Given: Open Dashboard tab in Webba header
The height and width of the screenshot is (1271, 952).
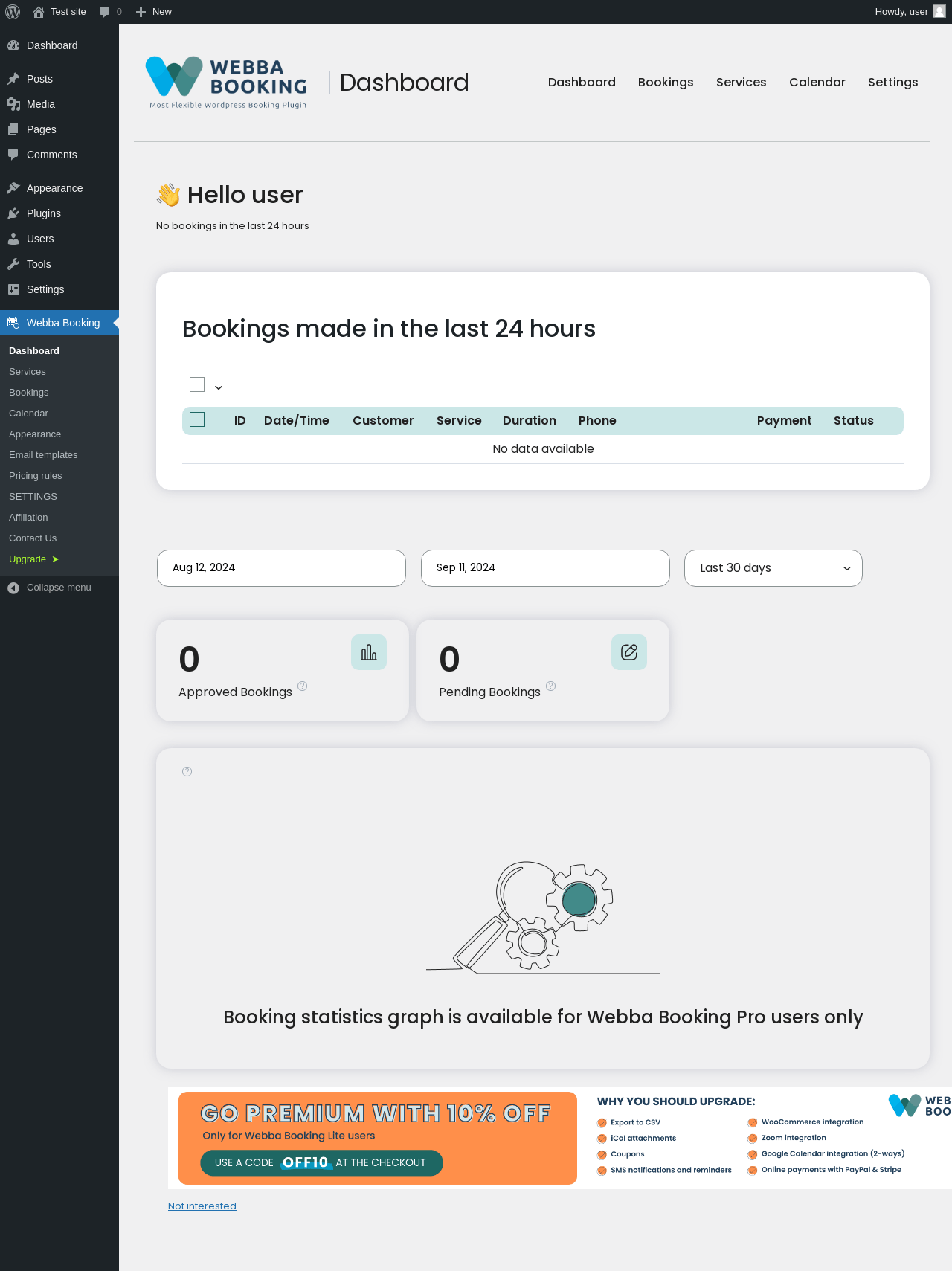Looking at the screenshot, I should [582, 83].
